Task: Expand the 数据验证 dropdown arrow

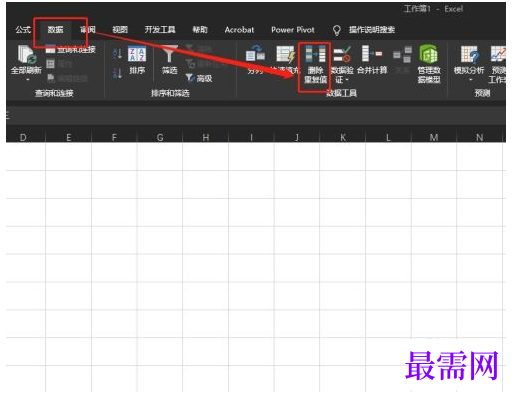Action: pyautogui.click(x=347, y=80)
